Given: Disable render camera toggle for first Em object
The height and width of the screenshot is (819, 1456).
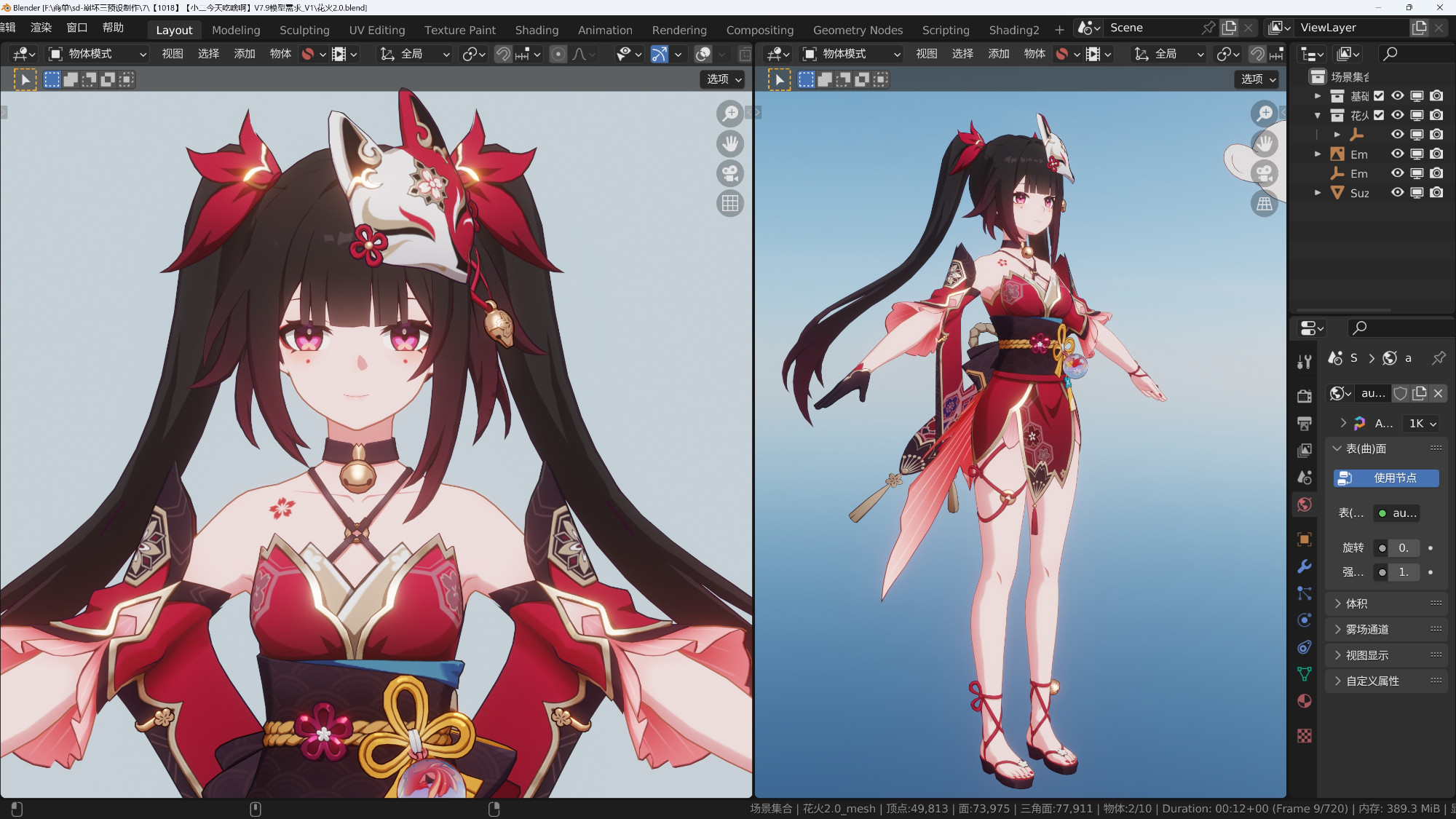Looking at the screenshot, I should 1436,154.
